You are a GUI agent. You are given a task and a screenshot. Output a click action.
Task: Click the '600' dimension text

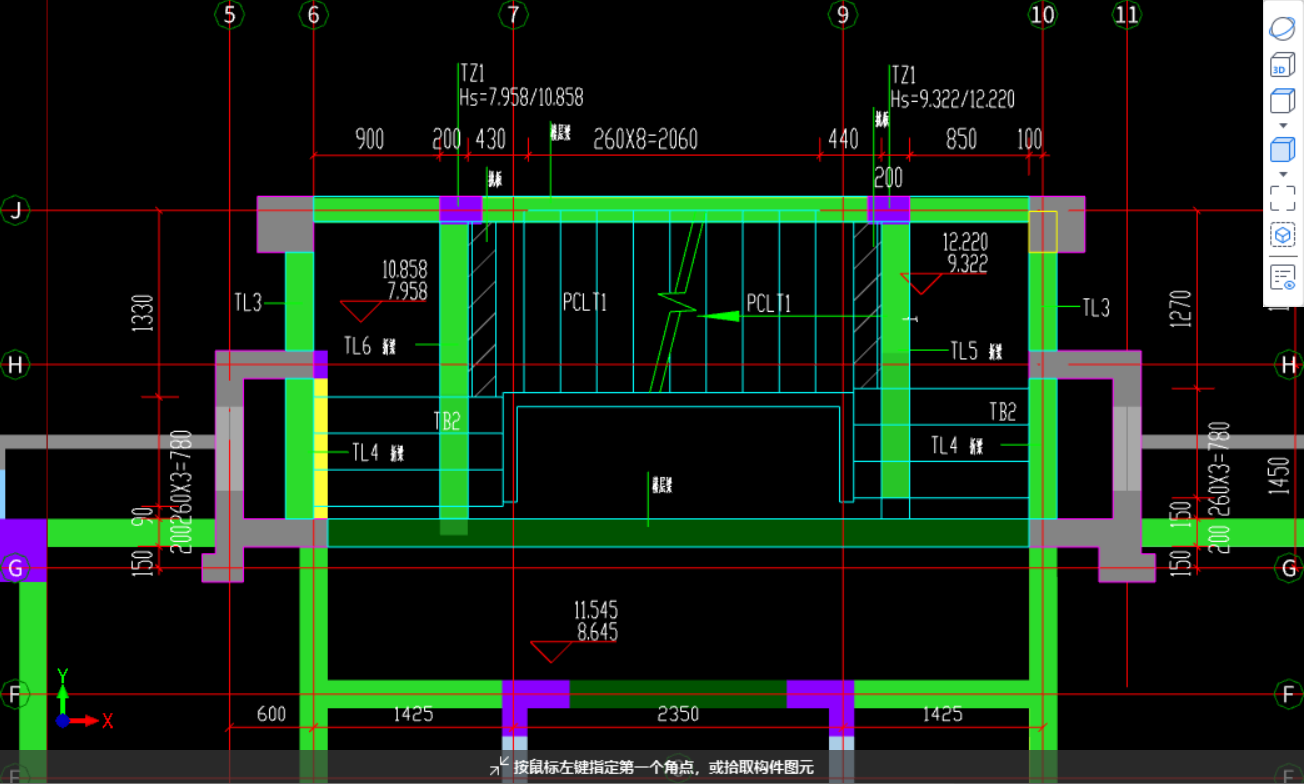coord(271,714)
